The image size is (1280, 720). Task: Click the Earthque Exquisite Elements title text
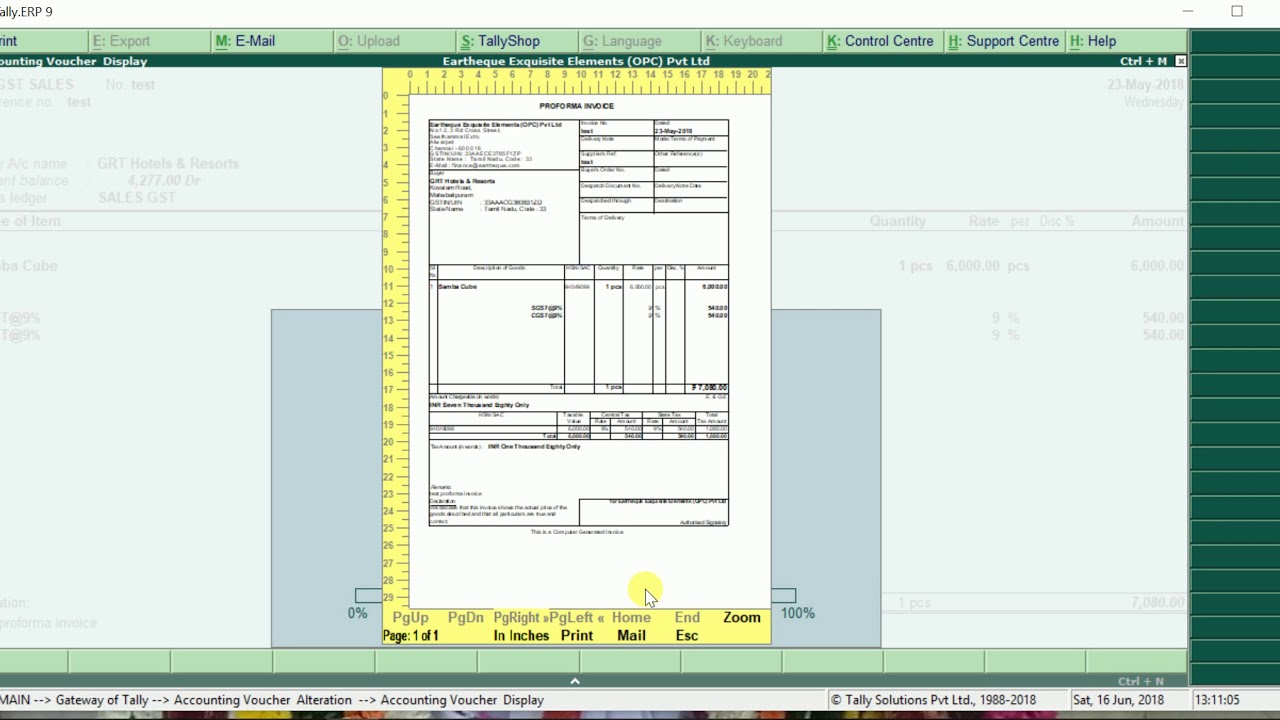[576, 61]
